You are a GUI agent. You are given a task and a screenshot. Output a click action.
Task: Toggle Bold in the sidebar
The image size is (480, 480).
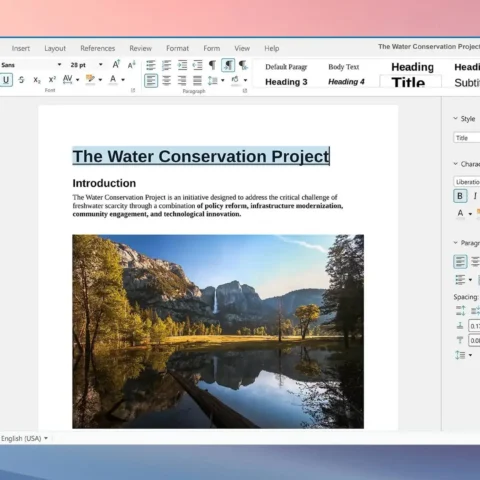point(460,196)
